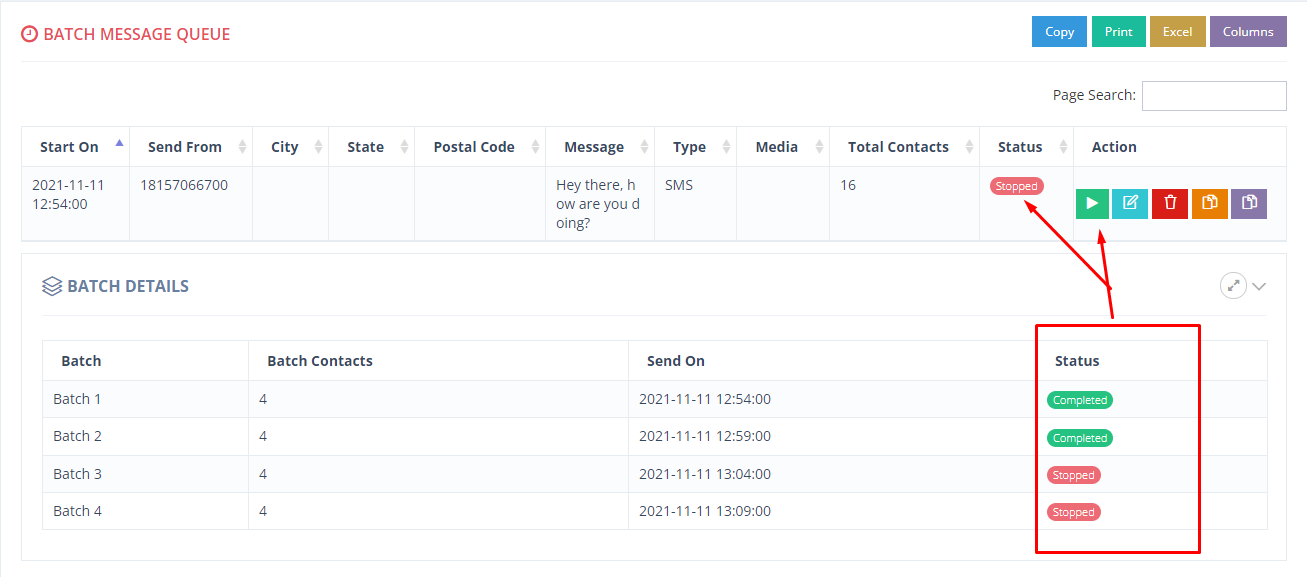Image resolution: width=1307 pixels, height=577 pixels.
Task: Click the purple clipboard icon in Action column
Action: 1249,203
